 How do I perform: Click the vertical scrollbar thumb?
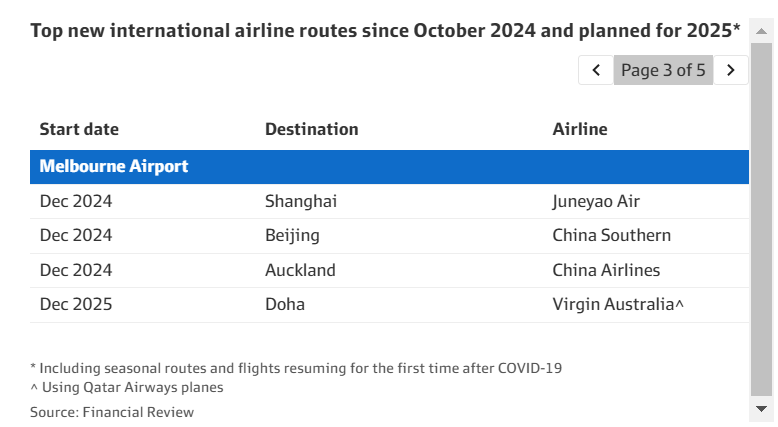coord(762,220)
